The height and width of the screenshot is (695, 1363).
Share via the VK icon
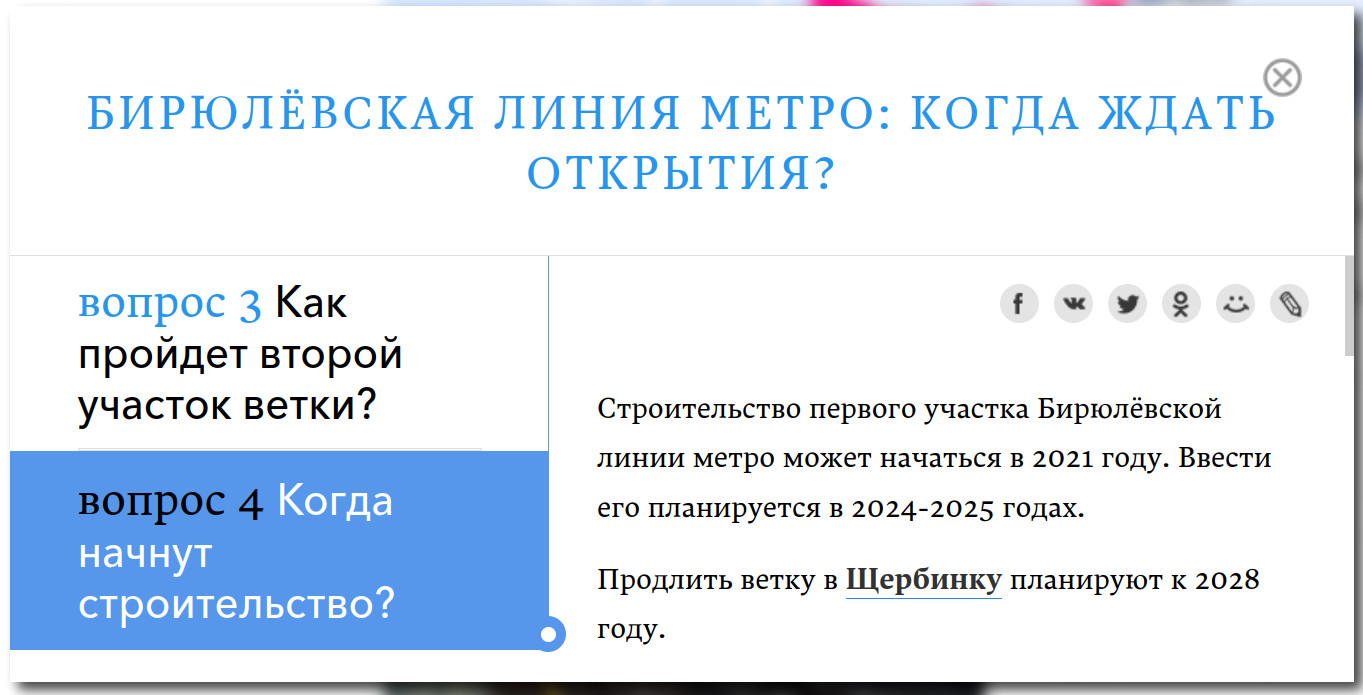pos(1073,303)
